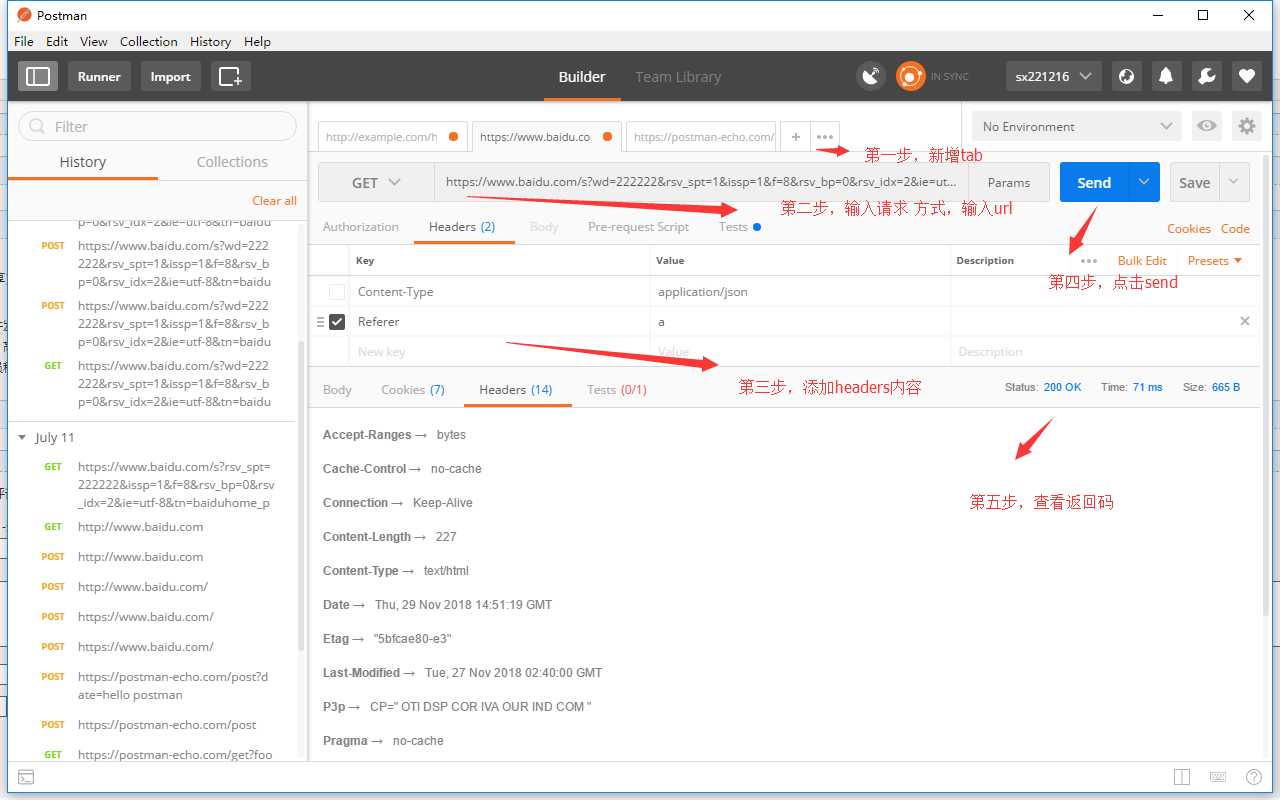The image size is (1280, 800).
Task: Open sx221216 account dropdown
Action: pos(1053,76)
